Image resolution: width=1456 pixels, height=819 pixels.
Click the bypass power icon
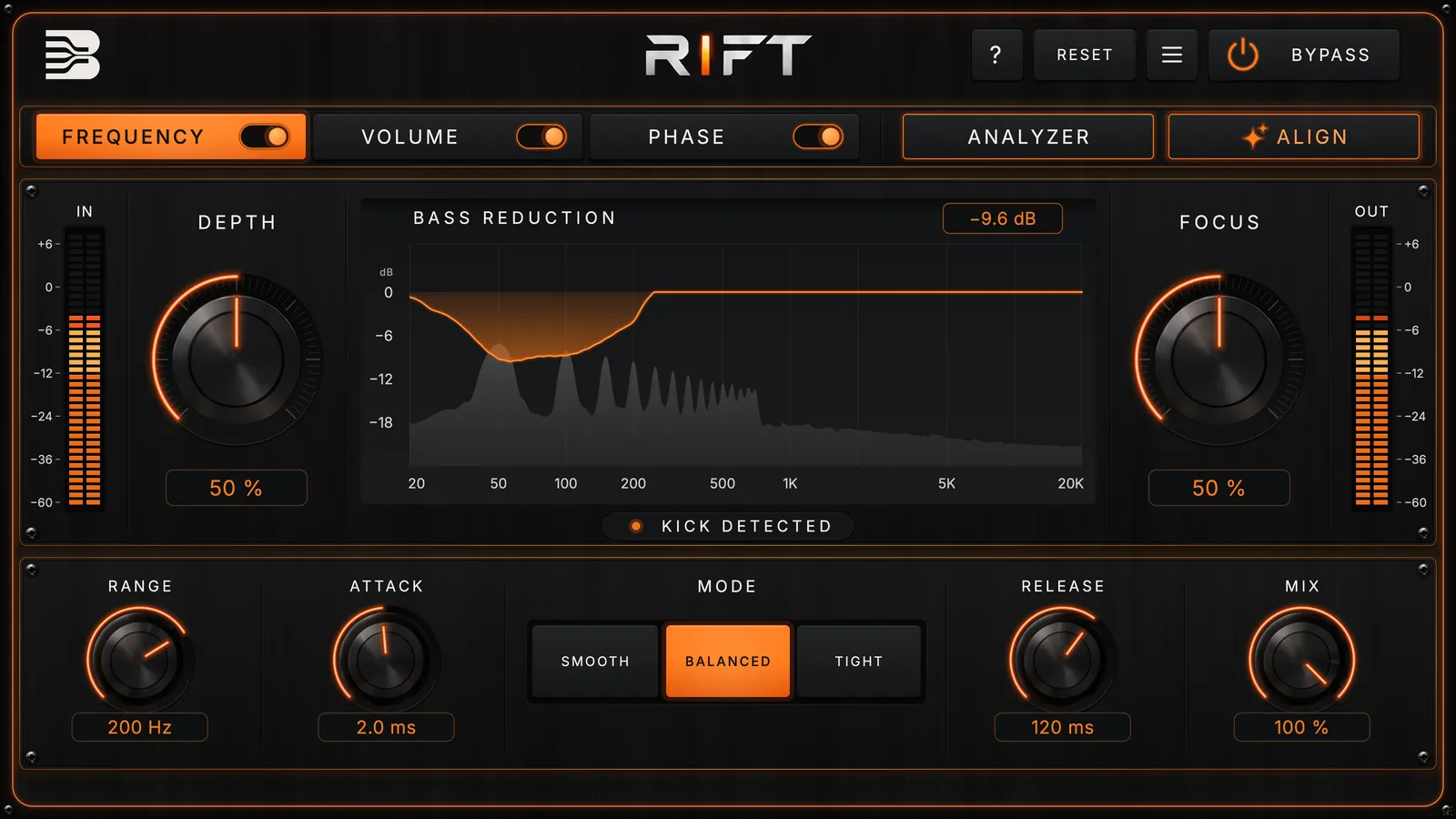(1243, 55)
